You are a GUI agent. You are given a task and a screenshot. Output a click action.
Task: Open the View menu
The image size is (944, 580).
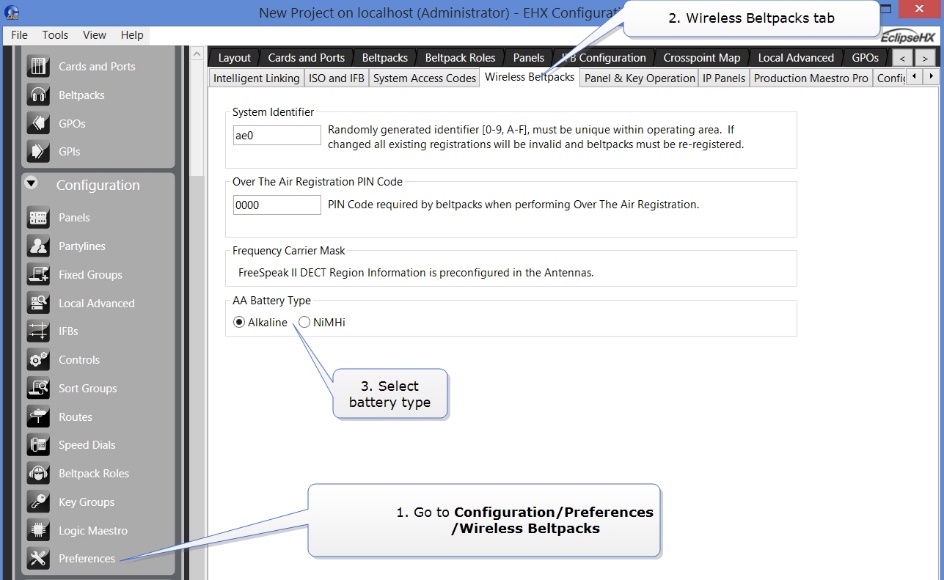pyautogui.click(x=95, y=35)
